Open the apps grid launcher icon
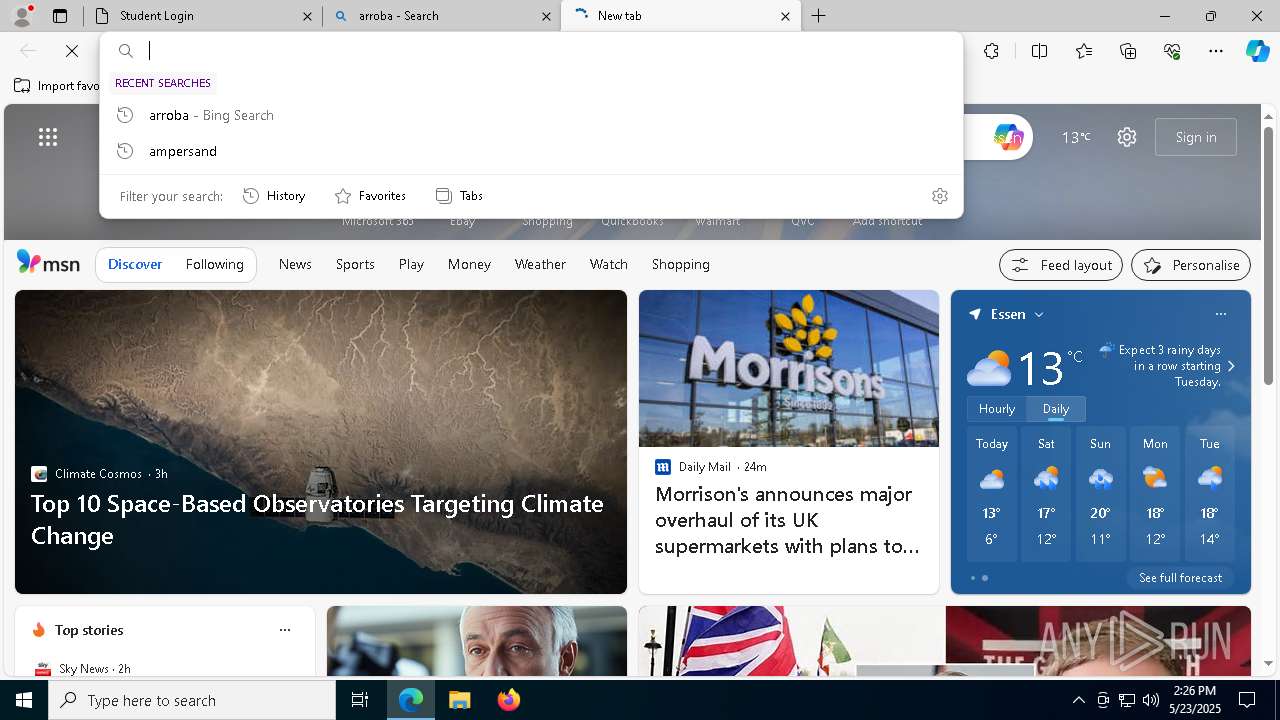Image resolution: width=1280 pixels, height=720 pixels. click(x=48, y=137)
